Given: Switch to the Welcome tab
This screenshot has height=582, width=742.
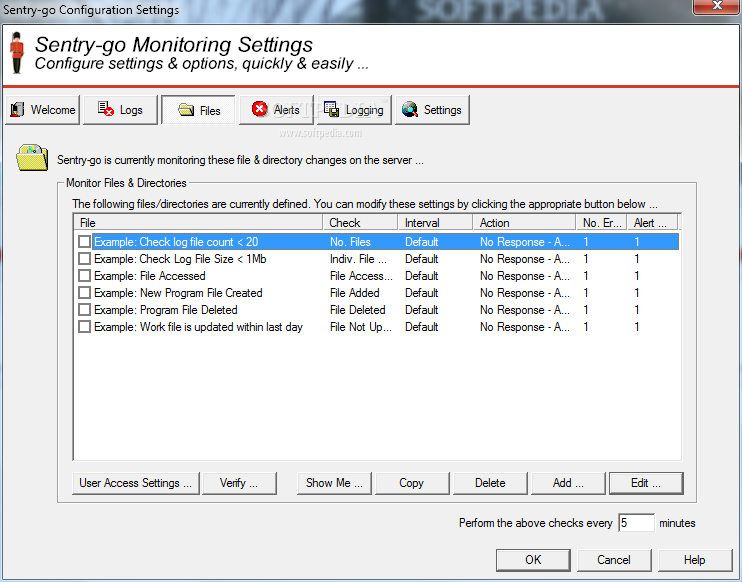Looking at the screenshot, I should (43, 110).
